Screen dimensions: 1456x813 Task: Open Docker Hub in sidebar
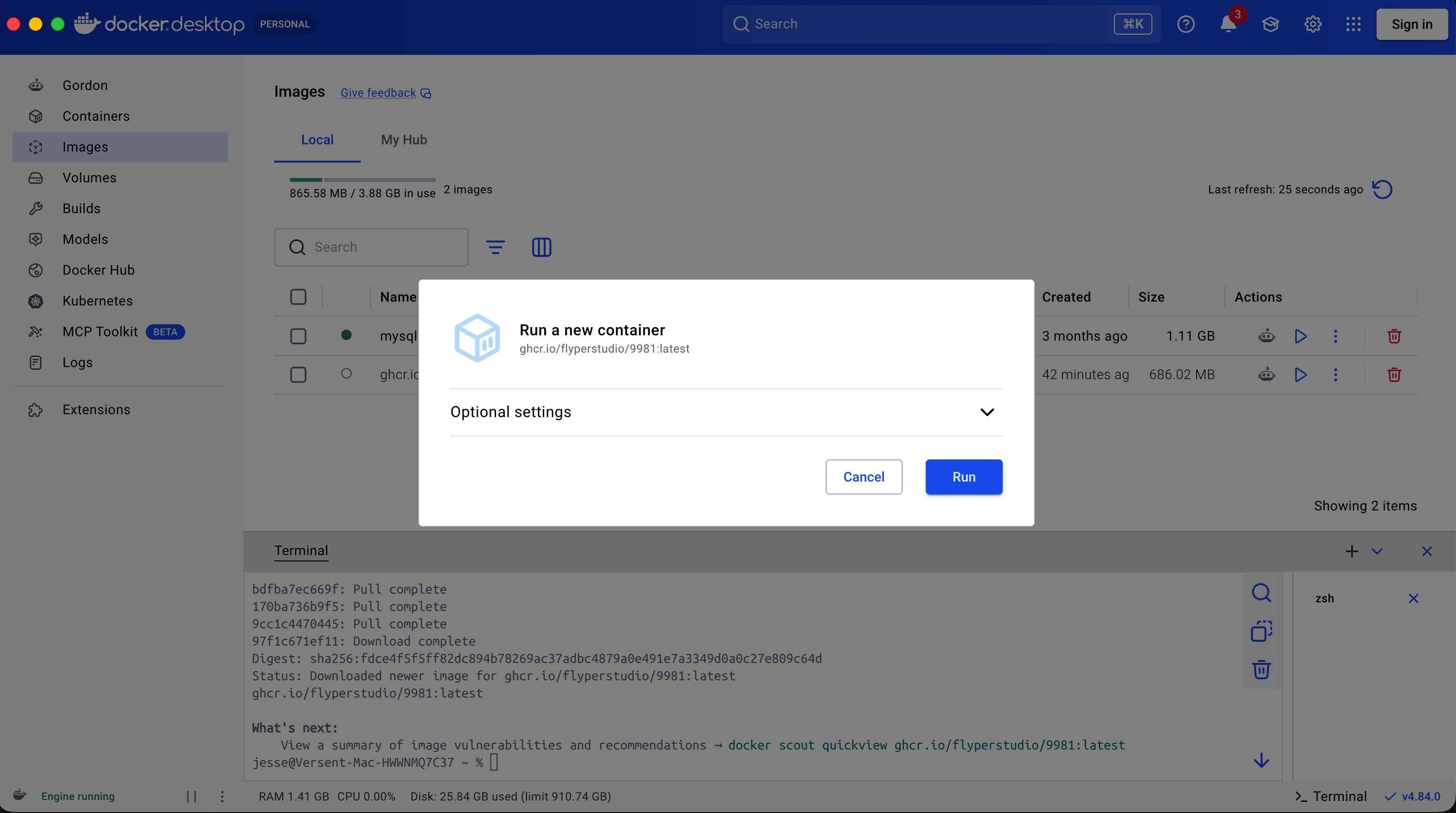[x=120, y=270]
